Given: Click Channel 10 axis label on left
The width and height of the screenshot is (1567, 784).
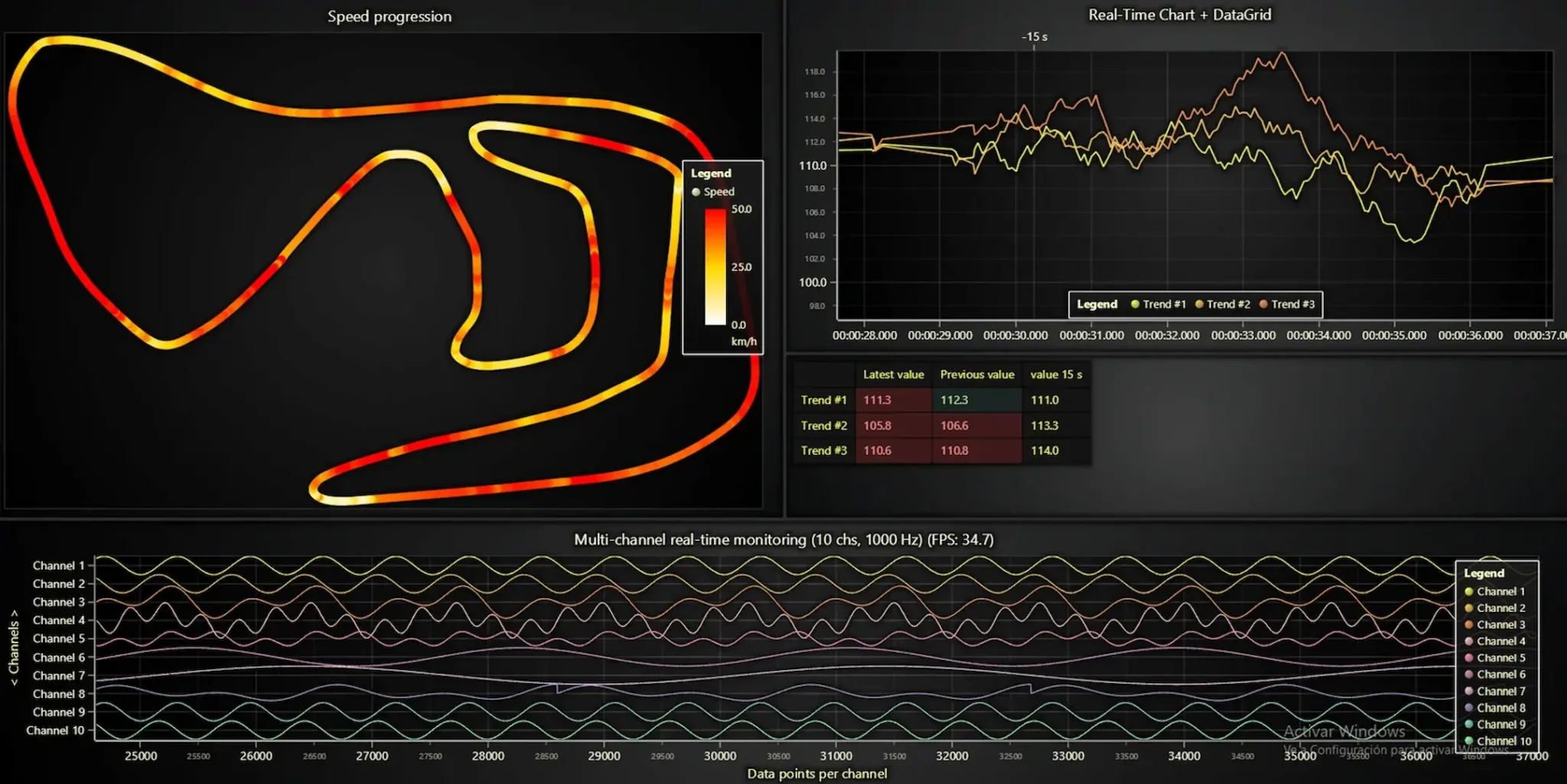Looking at the screenshot, I should (55, 730).
